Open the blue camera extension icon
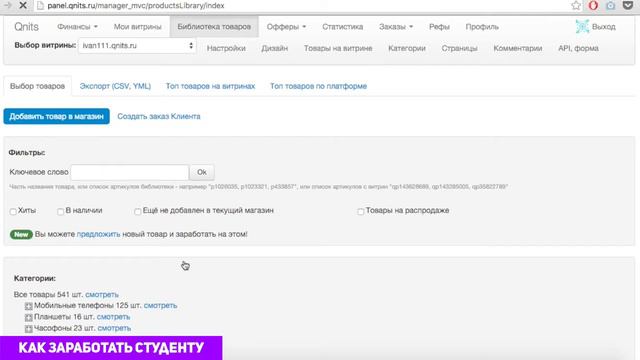The height and width of the screenshot is (360, 640). tap(611, 5)
